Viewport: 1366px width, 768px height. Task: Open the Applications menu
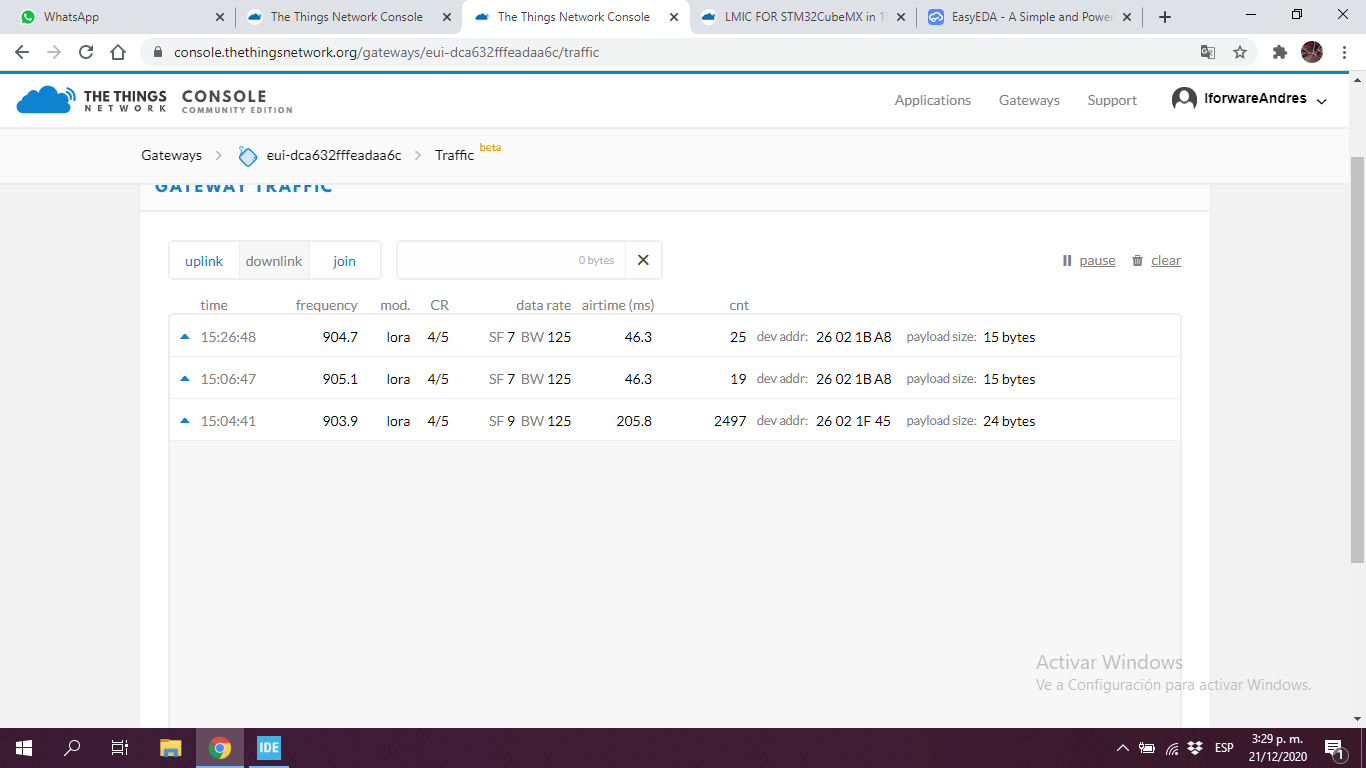tap(932, 100)
